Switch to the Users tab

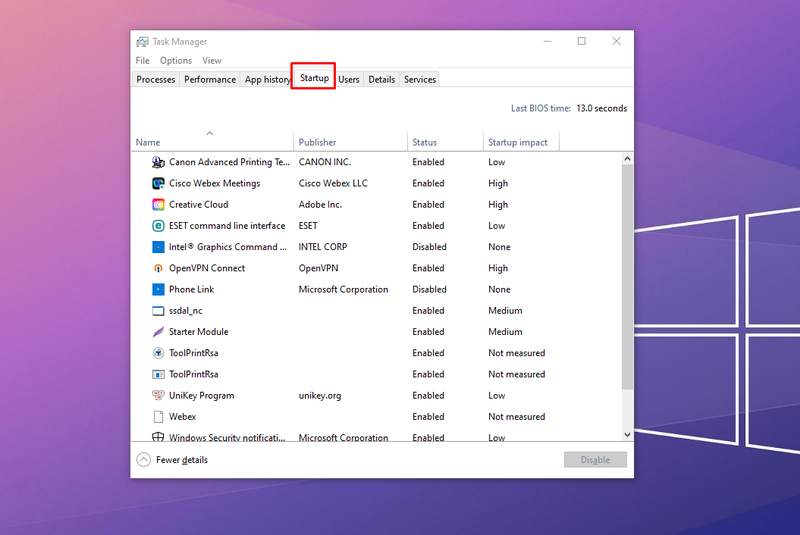point(348,80)
